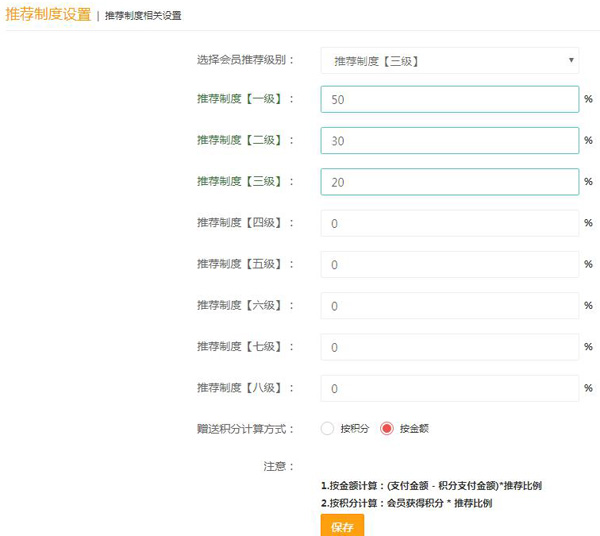Click the 赠送积分计算方式 label
Viewport: 600px width, 536px height.
pyautogui.click(x=246, y=429)
